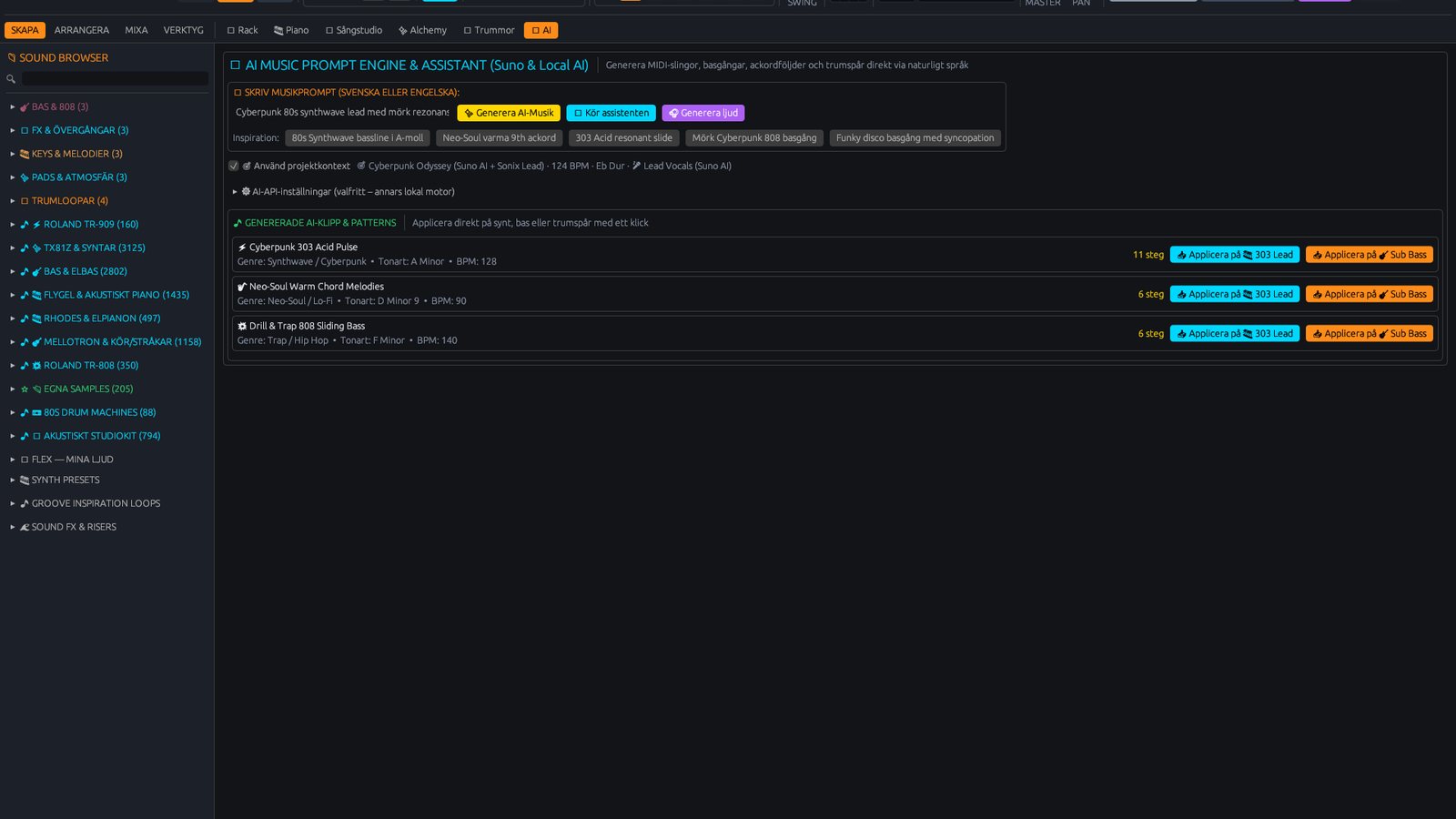Screen dimensions: 1456x819
Task: Toggle the Använd projektkontext checkbox
Action: point(234,166)
